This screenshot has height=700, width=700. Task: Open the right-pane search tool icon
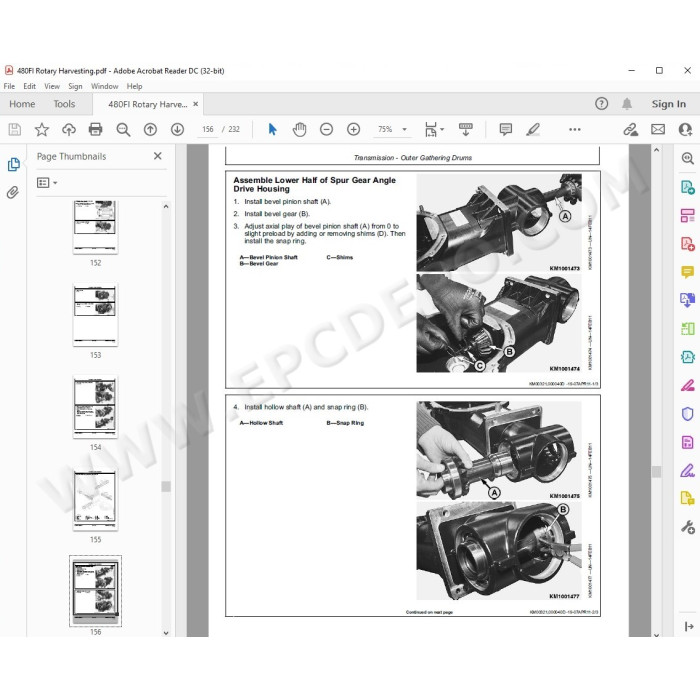pos(688,158)
